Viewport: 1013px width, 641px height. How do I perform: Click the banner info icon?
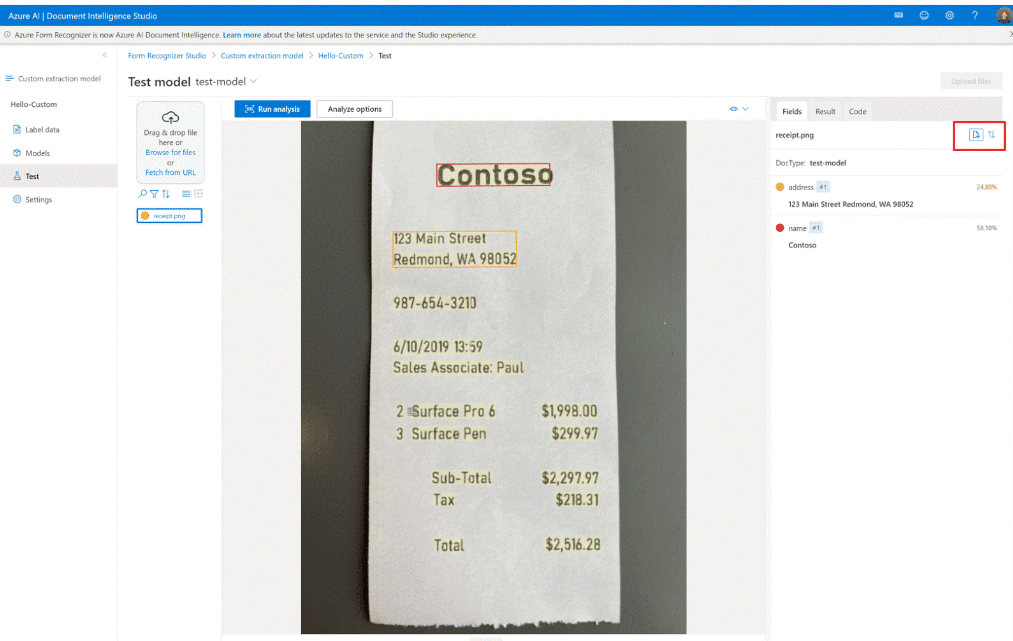(x=7, y=35)
